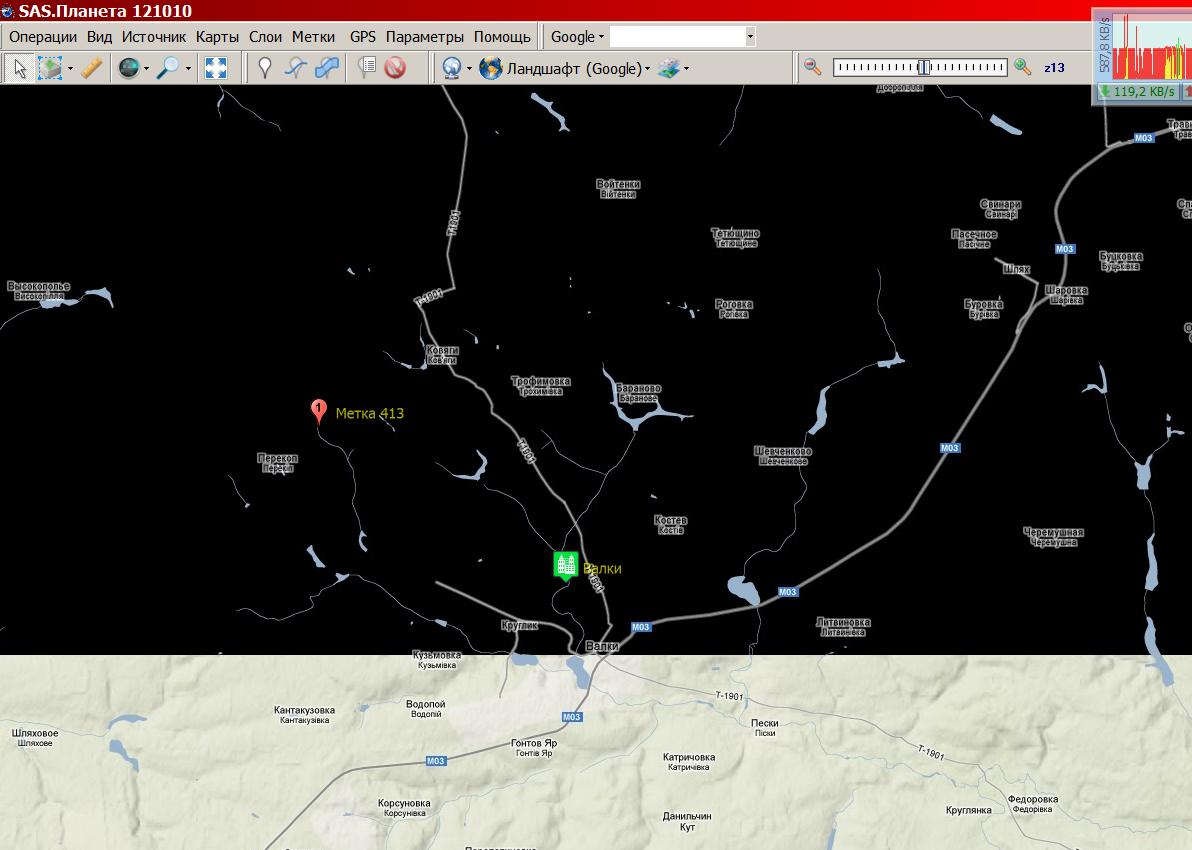Open the Операции menu
The image size is (1192, 850).
click(x=43, y=37)
